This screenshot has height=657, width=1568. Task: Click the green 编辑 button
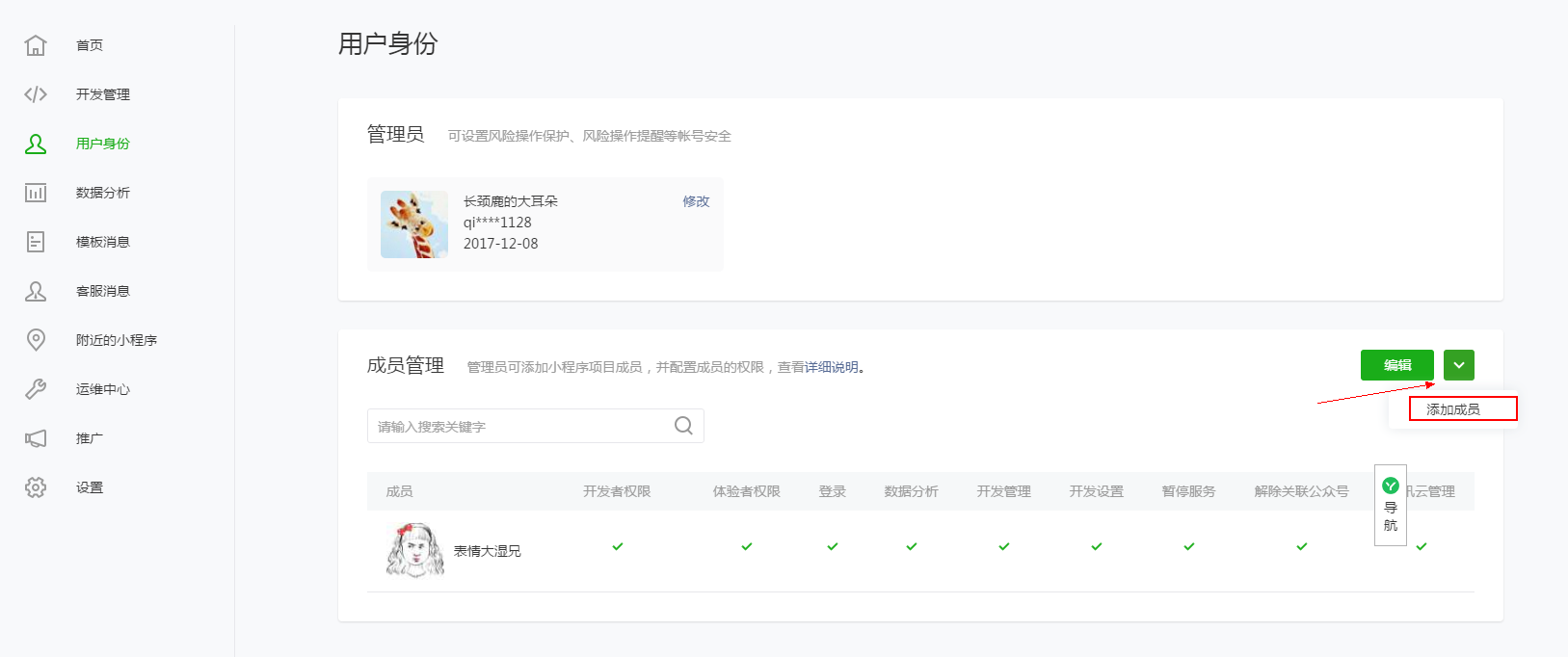(x=1396, y=365)
